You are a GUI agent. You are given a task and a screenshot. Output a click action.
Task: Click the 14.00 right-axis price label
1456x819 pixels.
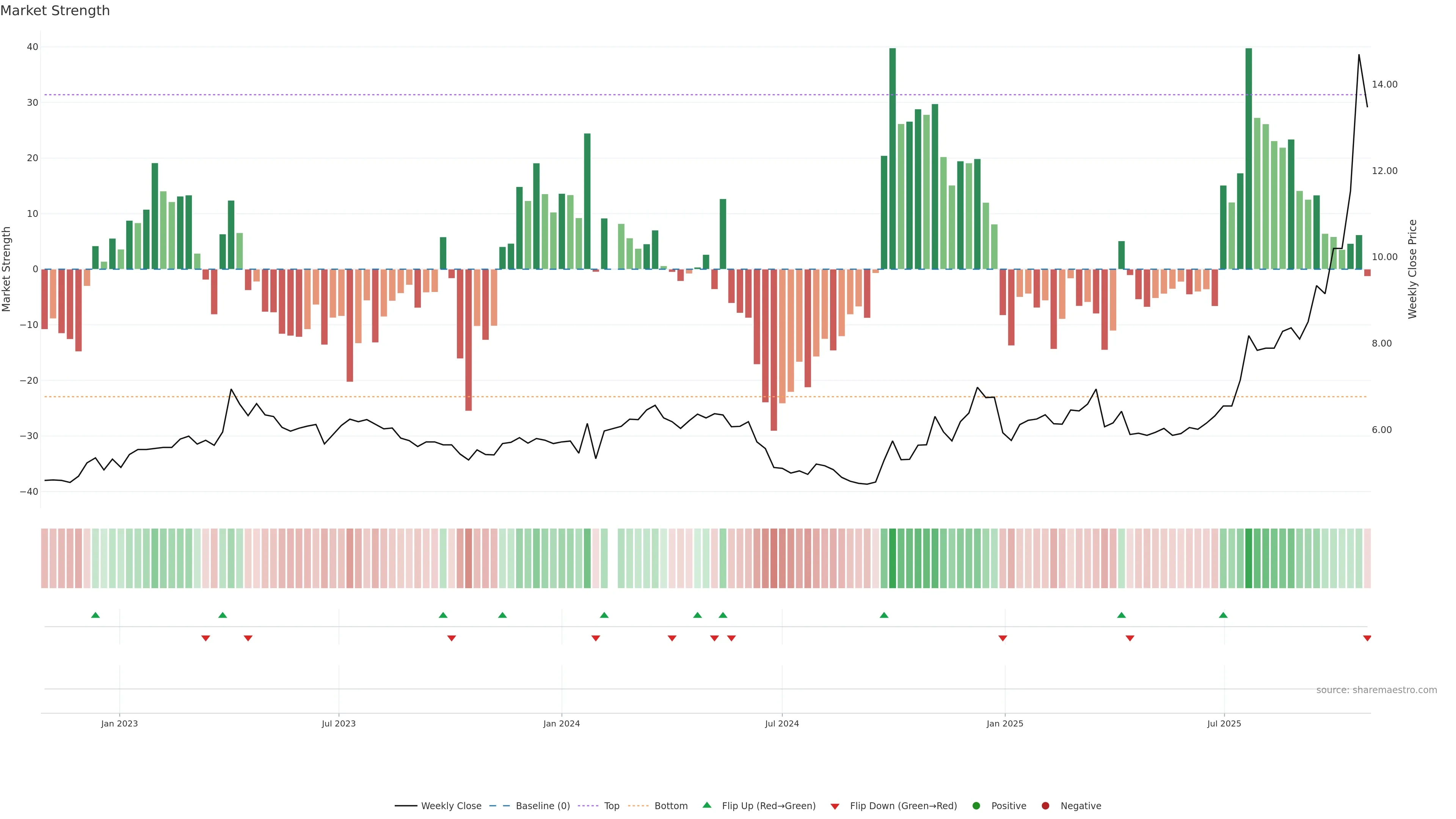[x=1384, y=84]
